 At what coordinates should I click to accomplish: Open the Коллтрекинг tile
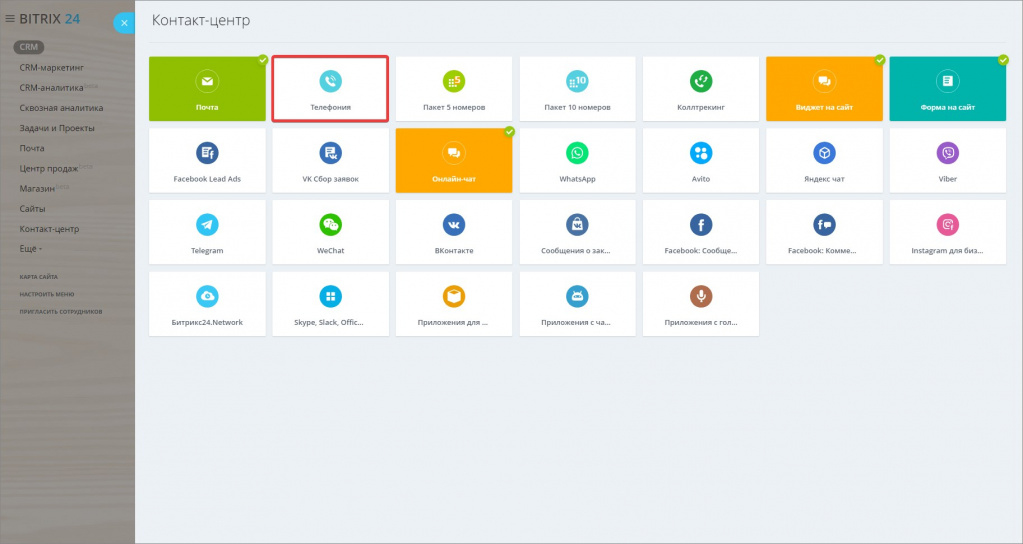click(x=701, y=89)
